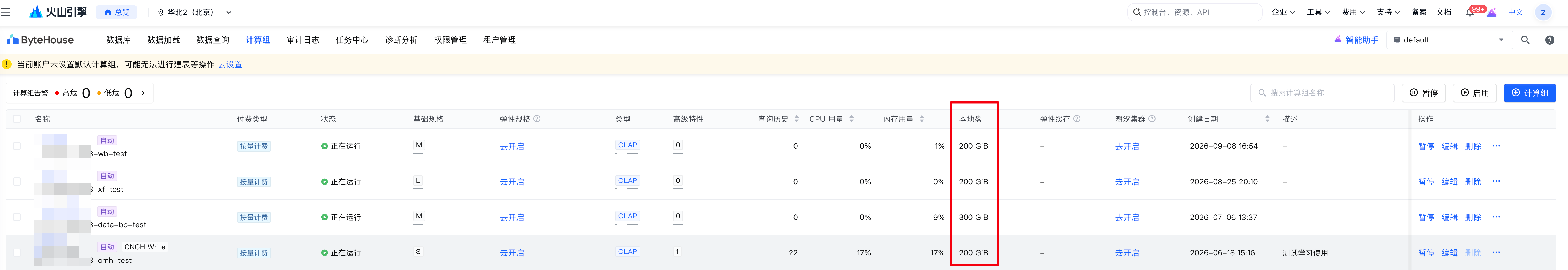Screen dimensions: 1568x270
Task: Expand the 企业 menu
Action: (x=1283, y=12)
